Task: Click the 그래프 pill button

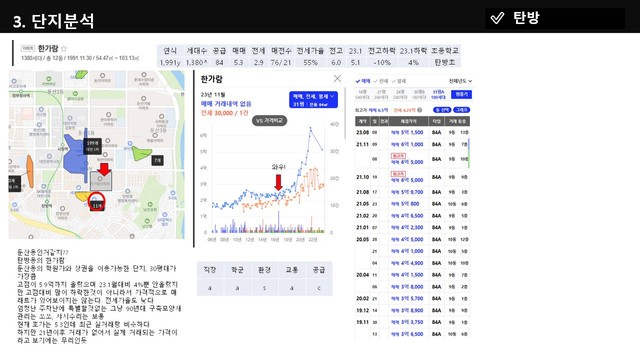Action: click(462, 110)
